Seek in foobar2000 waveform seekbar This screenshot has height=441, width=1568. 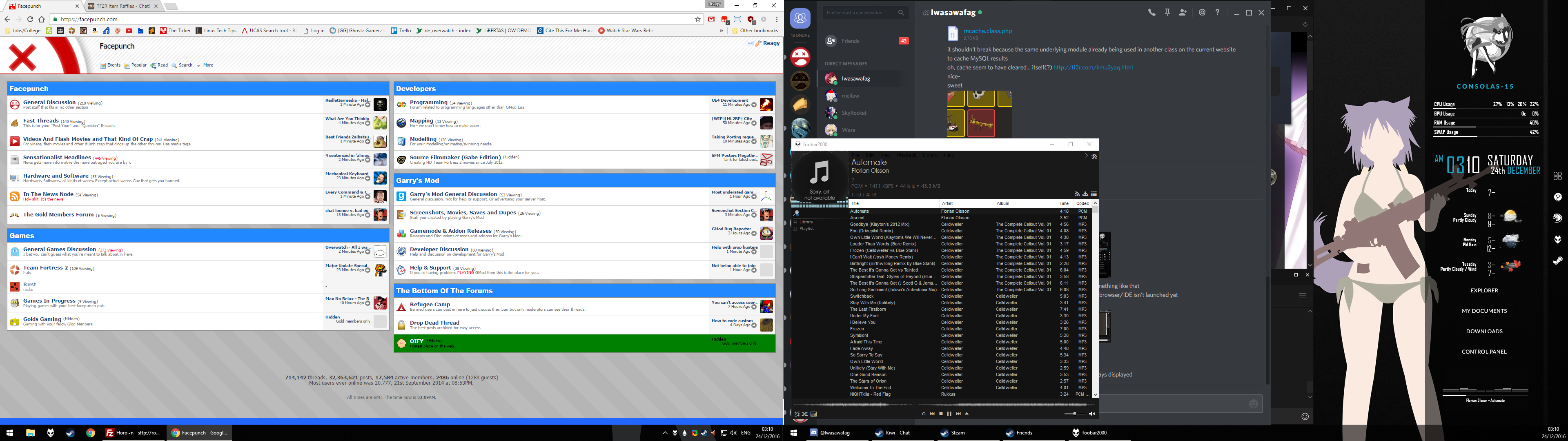click(945, 404)
